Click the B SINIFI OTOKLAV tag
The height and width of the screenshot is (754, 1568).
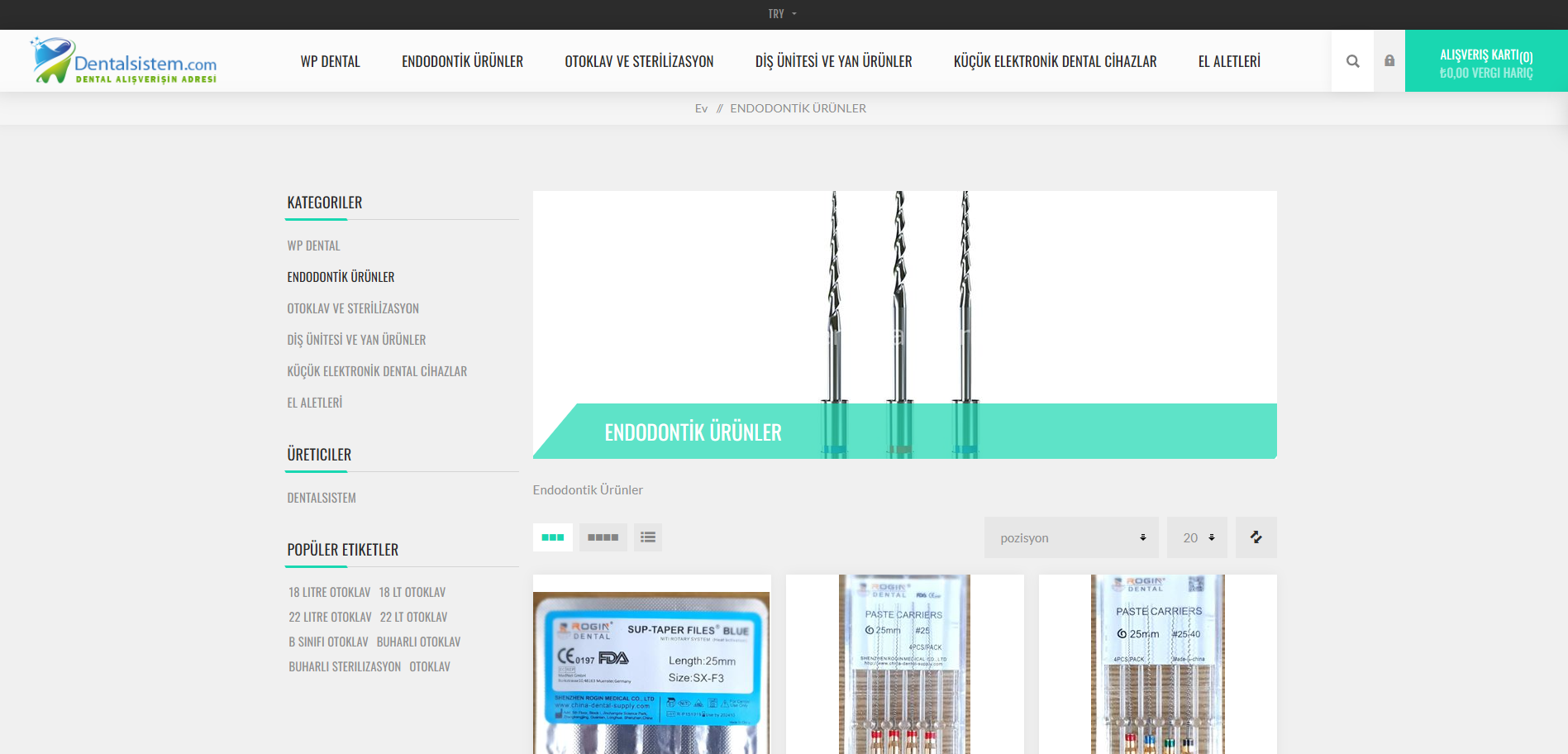click(x=328, y=642)
